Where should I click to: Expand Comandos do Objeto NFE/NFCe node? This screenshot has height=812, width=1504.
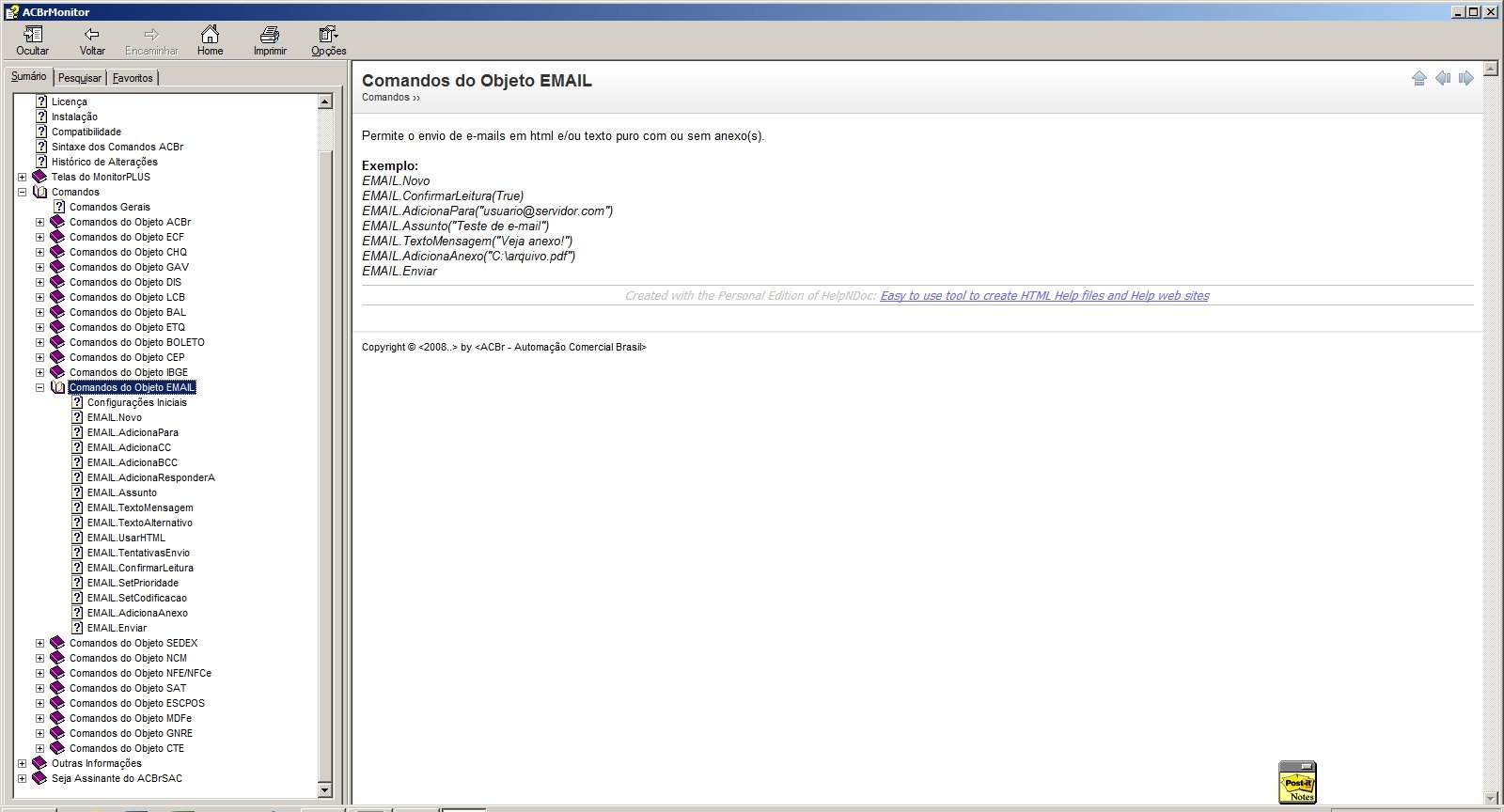click(x=40, y=673)
